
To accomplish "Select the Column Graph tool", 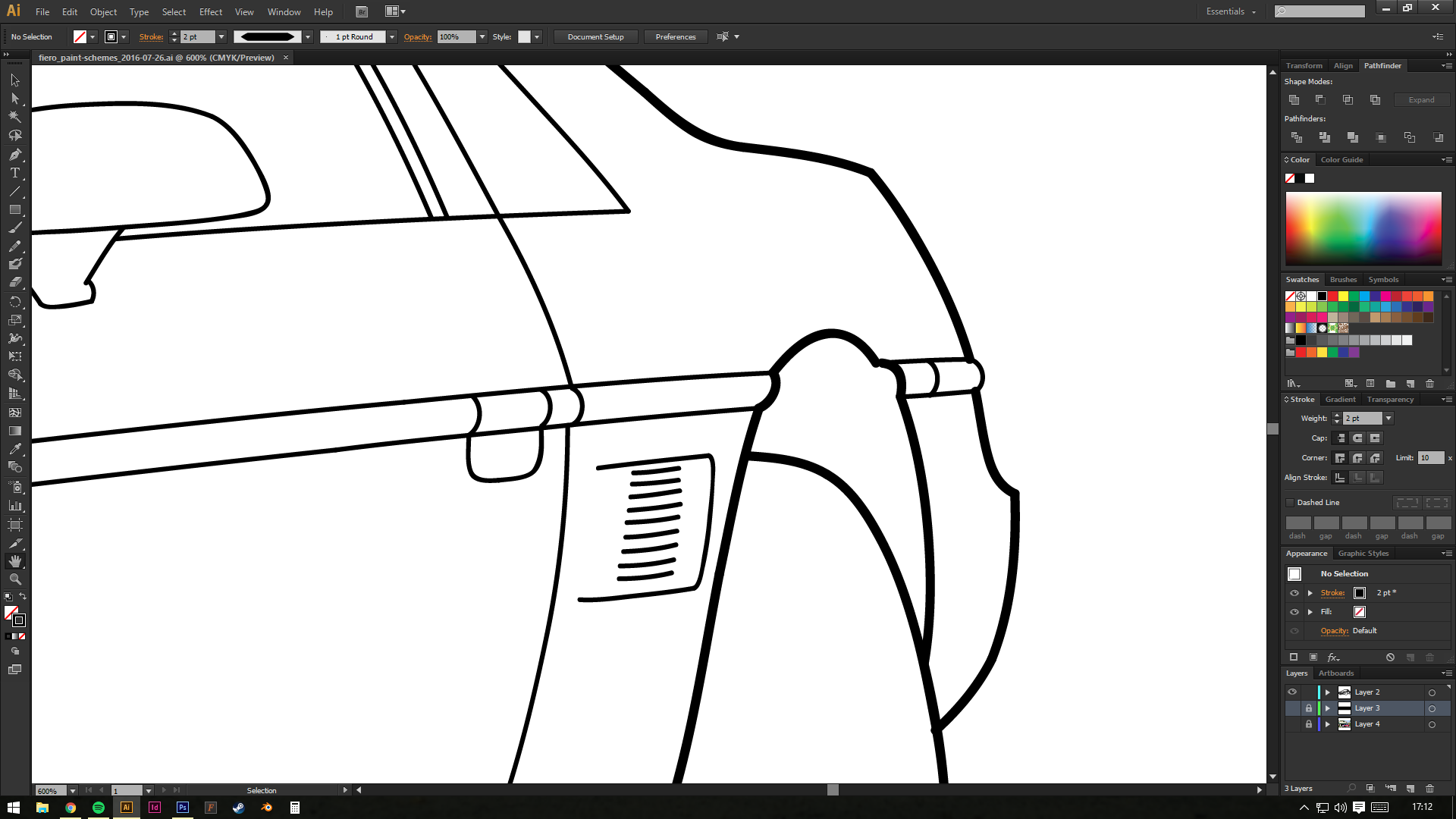I will click(15, 505).
